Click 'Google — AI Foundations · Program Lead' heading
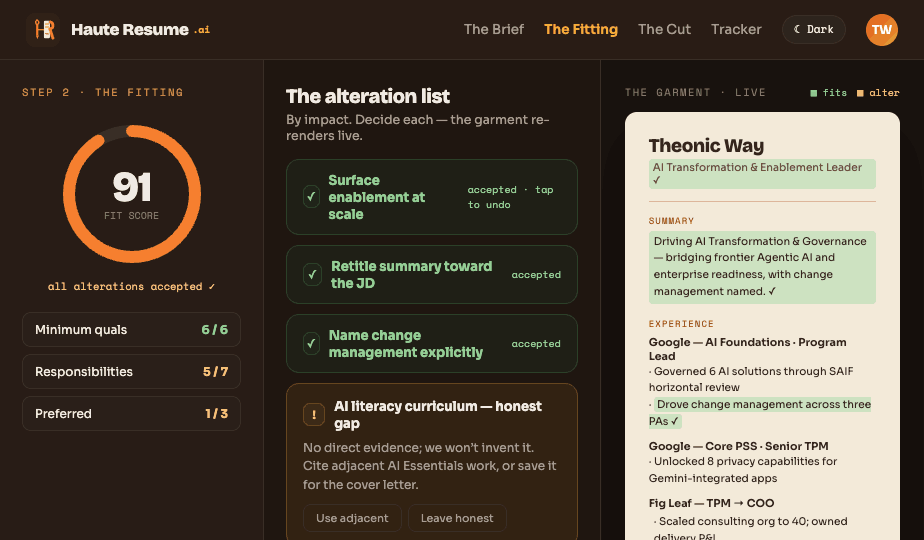Viewport: 924px width, 540px height. click(748, 349)
